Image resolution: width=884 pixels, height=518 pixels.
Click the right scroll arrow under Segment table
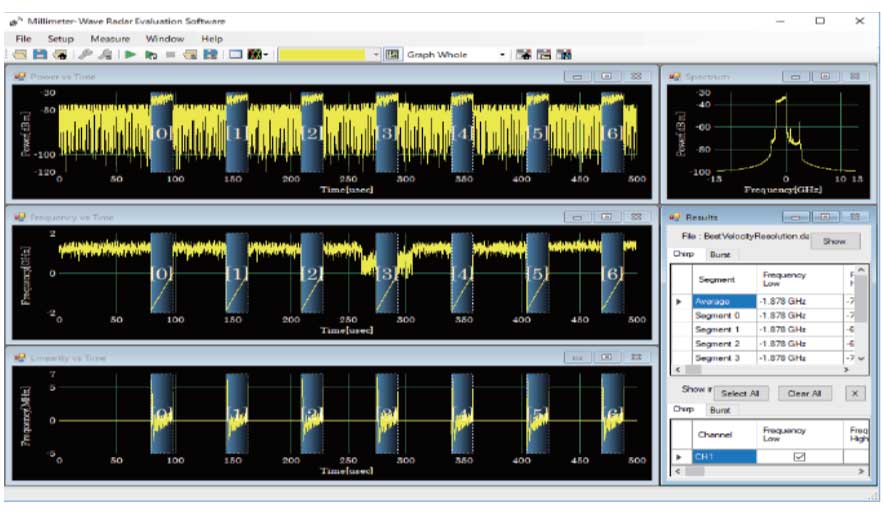coord(846,370)
